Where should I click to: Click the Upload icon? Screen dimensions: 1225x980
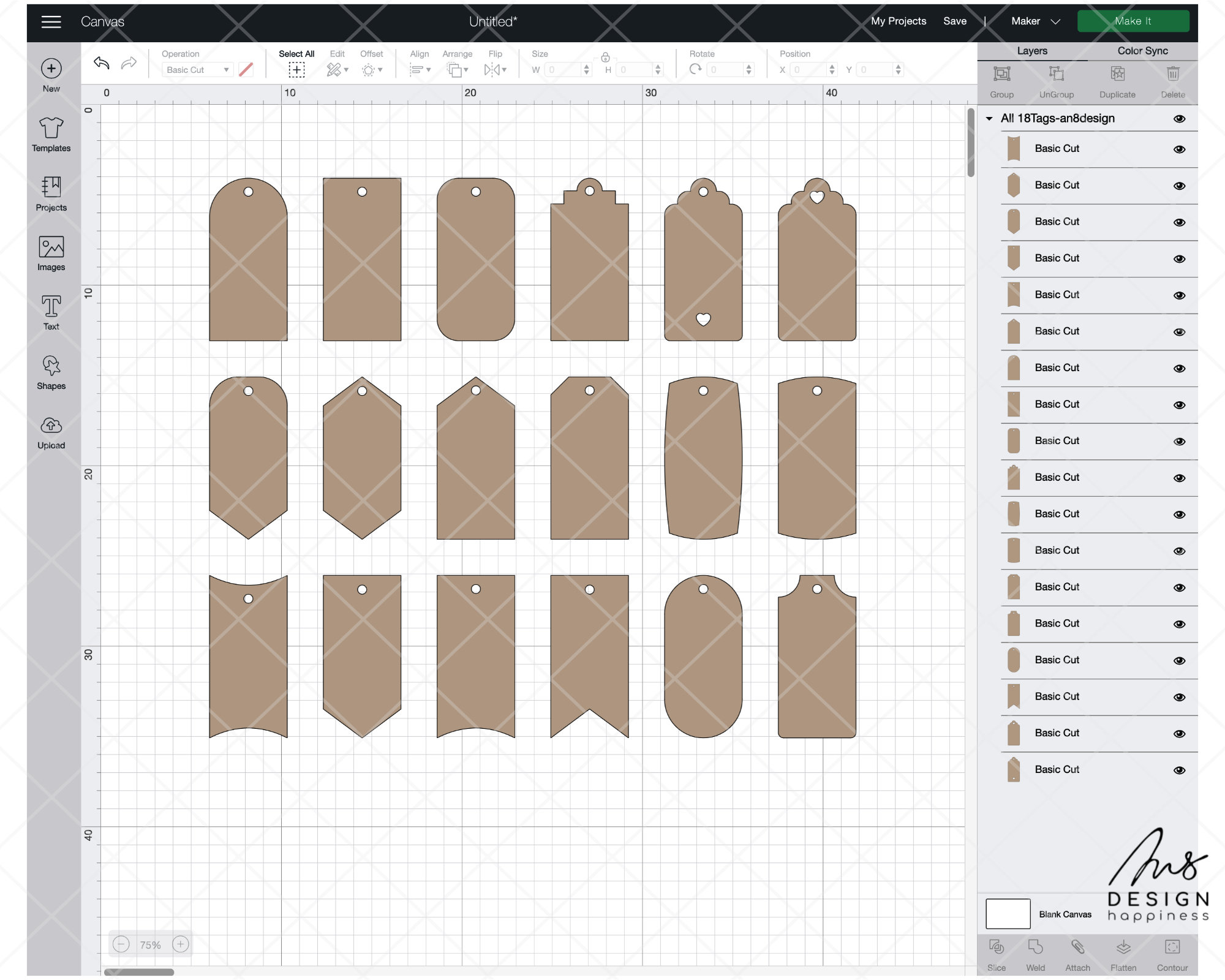pos(51,425)
